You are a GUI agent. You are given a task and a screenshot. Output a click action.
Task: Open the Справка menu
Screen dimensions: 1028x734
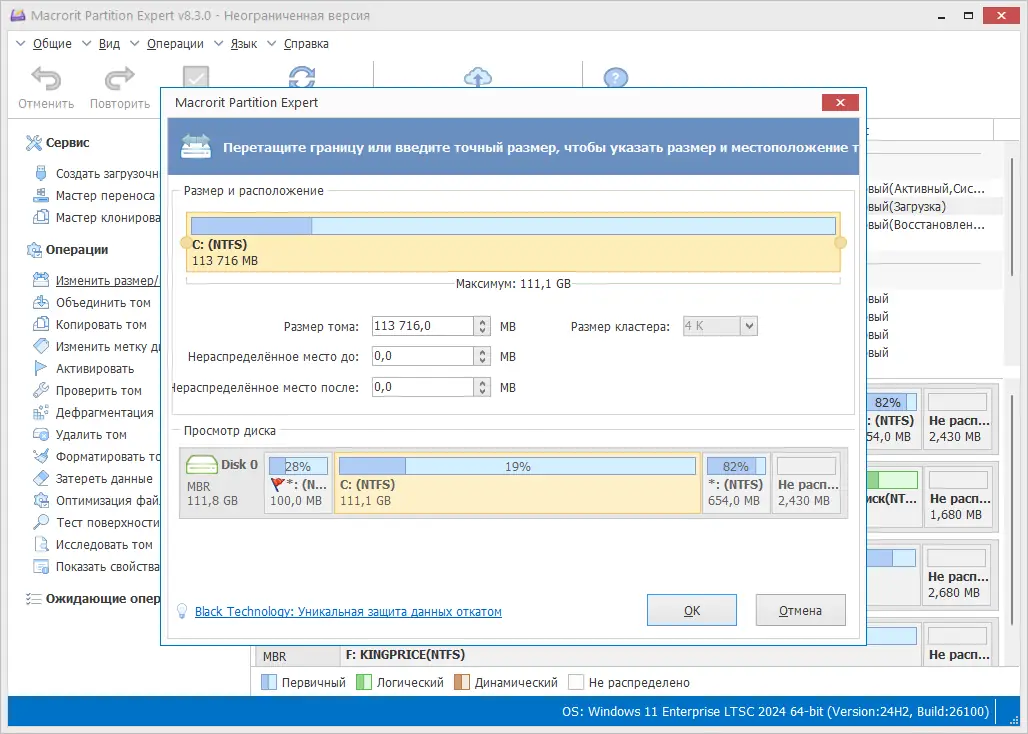click(306, 44)
